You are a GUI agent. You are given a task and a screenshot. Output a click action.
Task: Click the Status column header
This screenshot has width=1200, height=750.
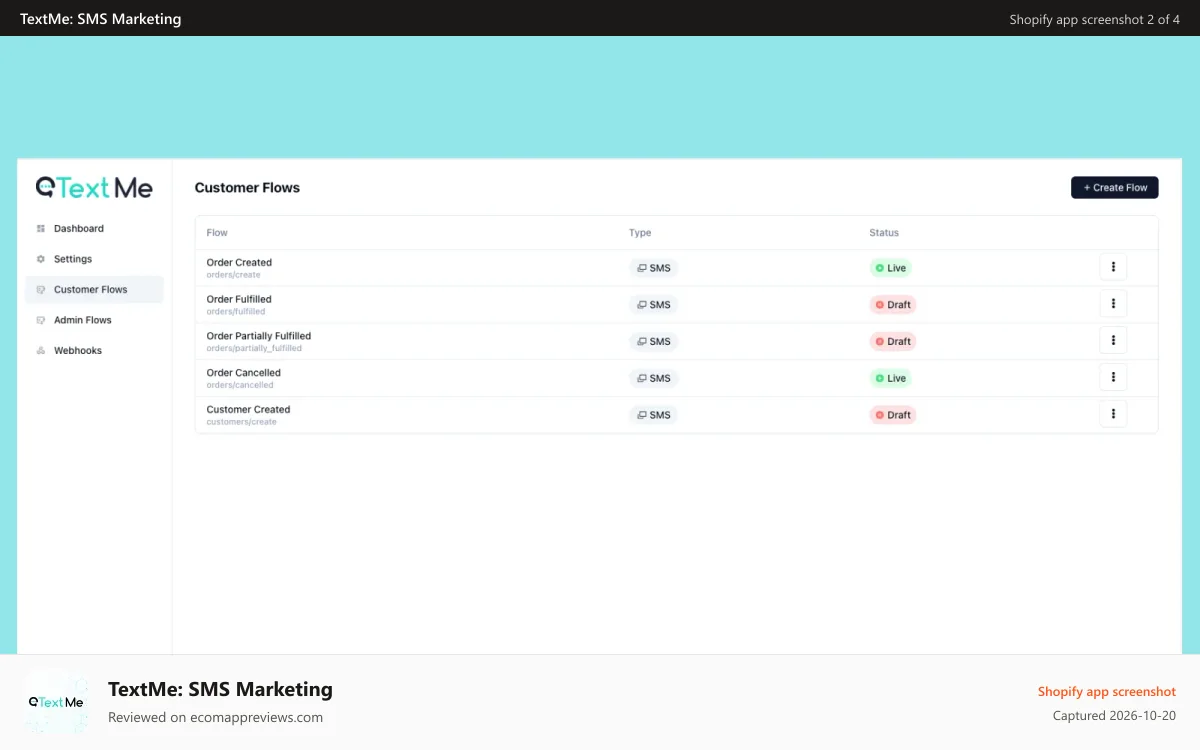(x=884, y=233)
